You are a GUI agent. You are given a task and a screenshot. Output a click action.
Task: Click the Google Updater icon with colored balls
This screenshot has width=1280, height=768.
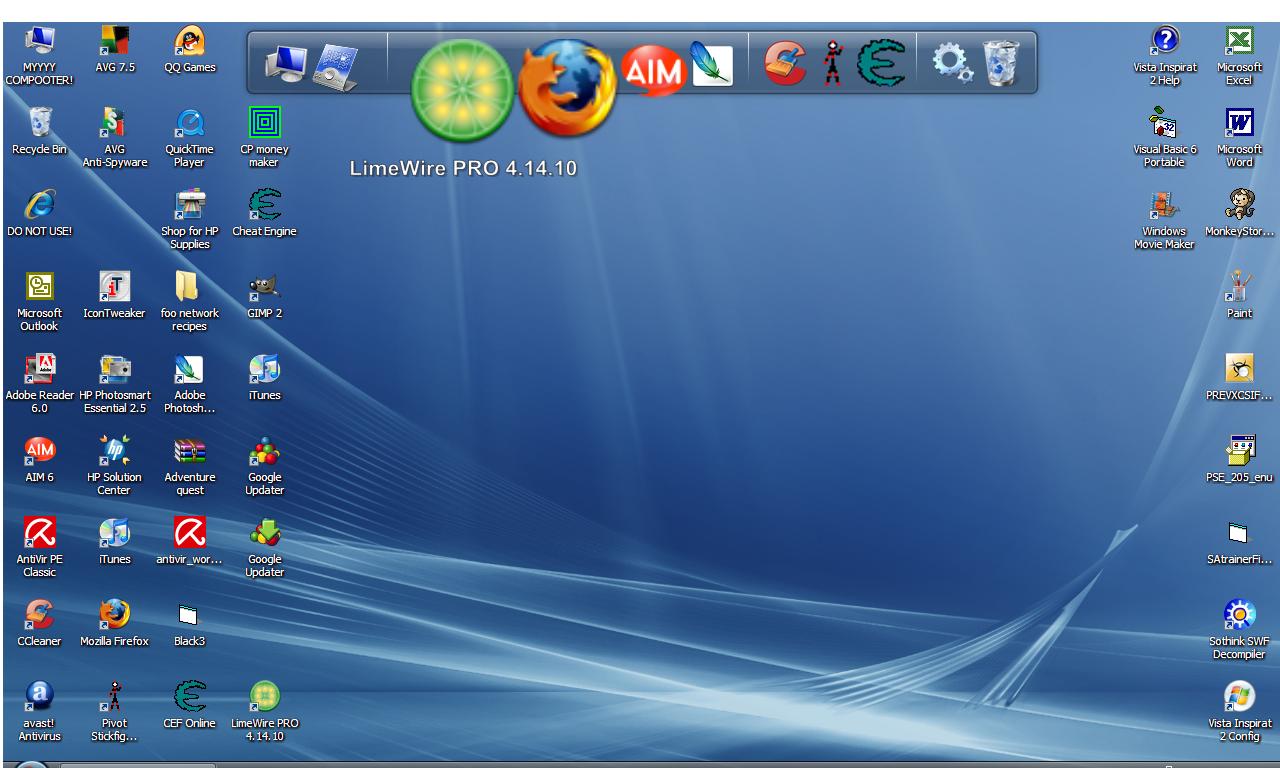264,467
